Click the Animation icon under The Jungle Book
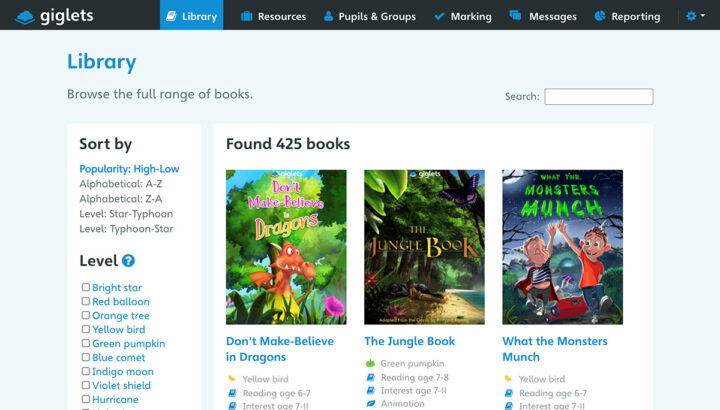 370,404
